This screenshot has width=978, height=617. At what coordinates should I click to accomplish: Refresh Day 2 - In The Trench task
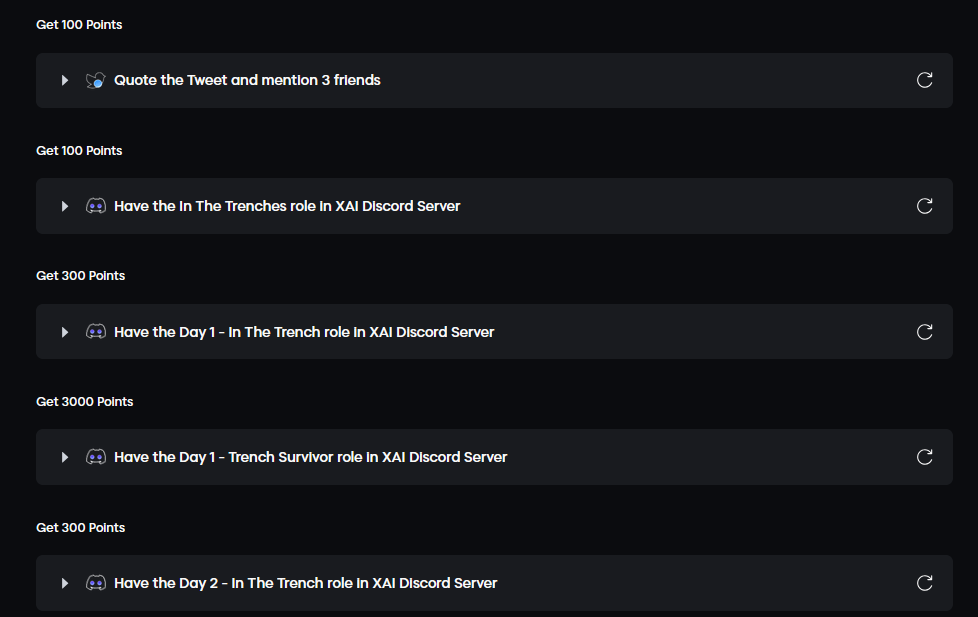click(925, 583)
